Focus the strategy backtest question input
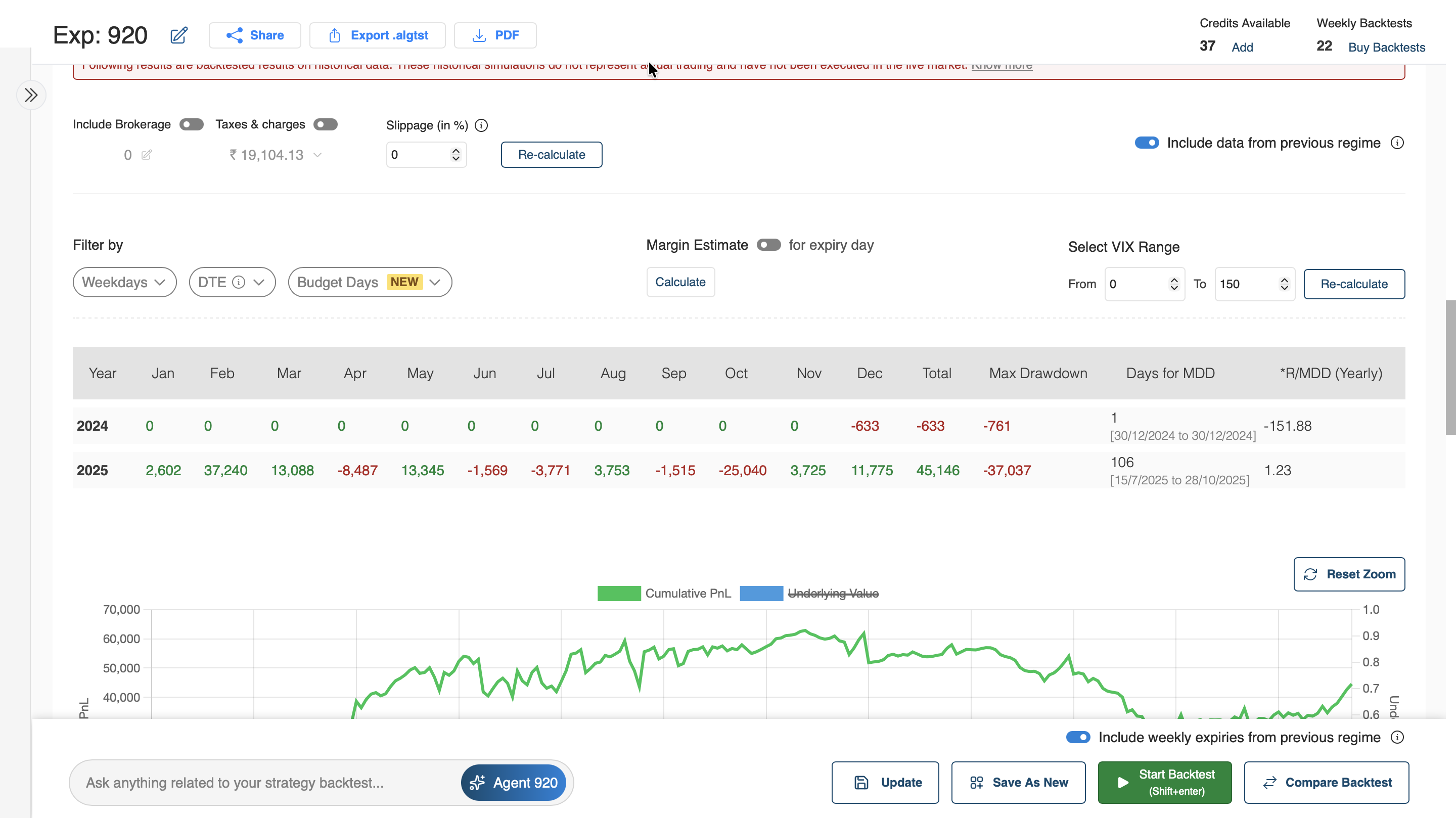Viewport: 1456px width, 818px height. [x=265, y=783]
